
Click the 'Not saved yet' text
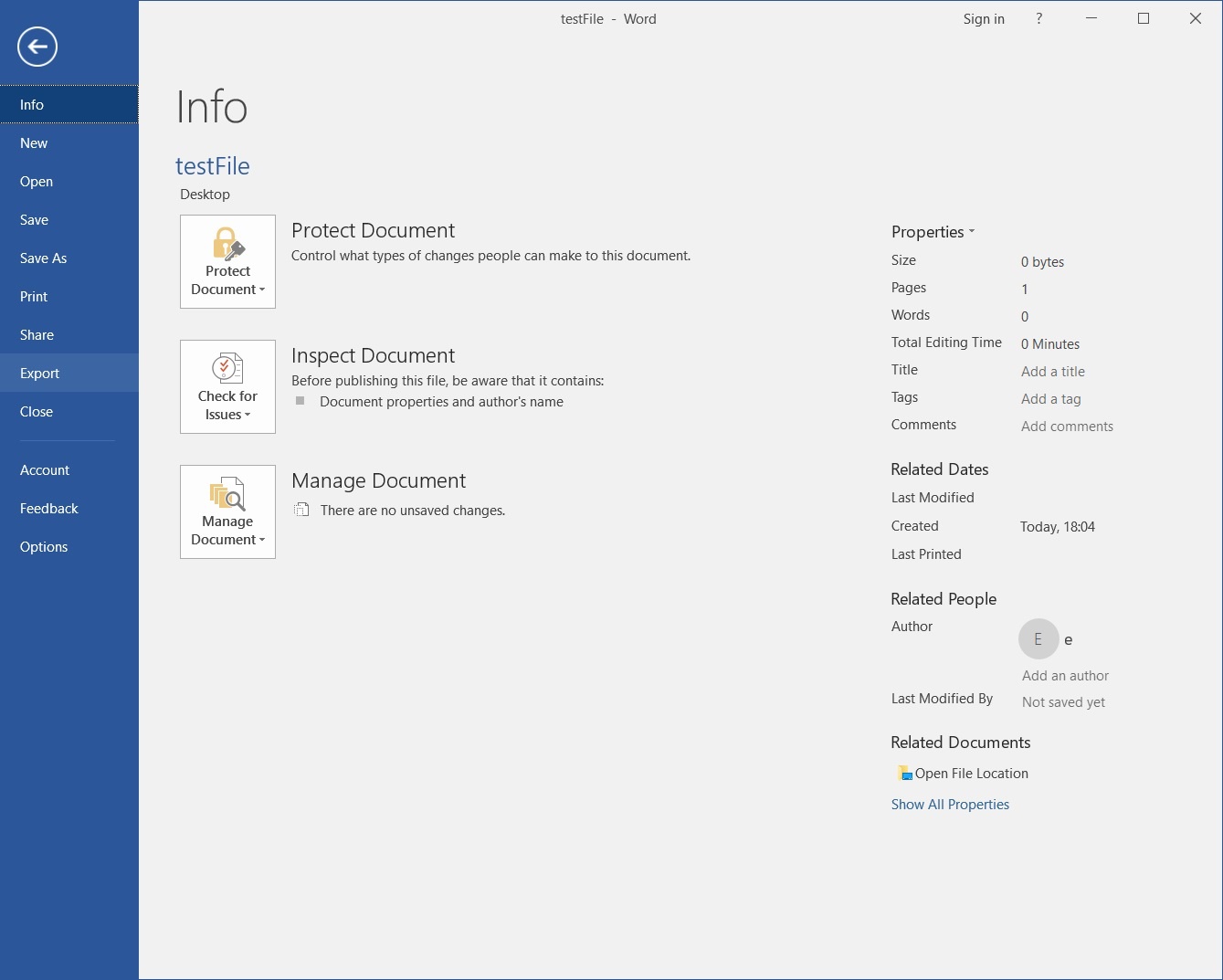click(x=1063, y=702)
